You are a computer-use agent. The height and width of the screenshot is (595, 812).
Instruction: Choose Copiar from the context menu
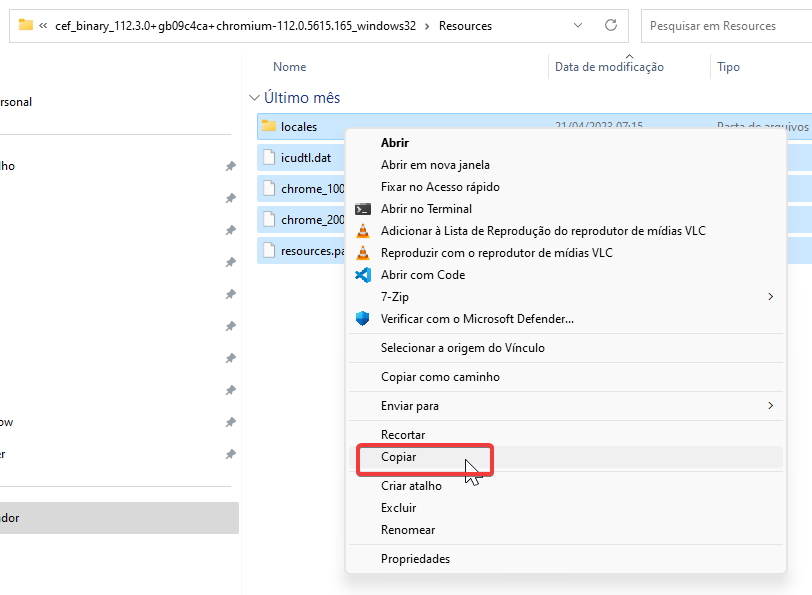(x=398, y=457)
